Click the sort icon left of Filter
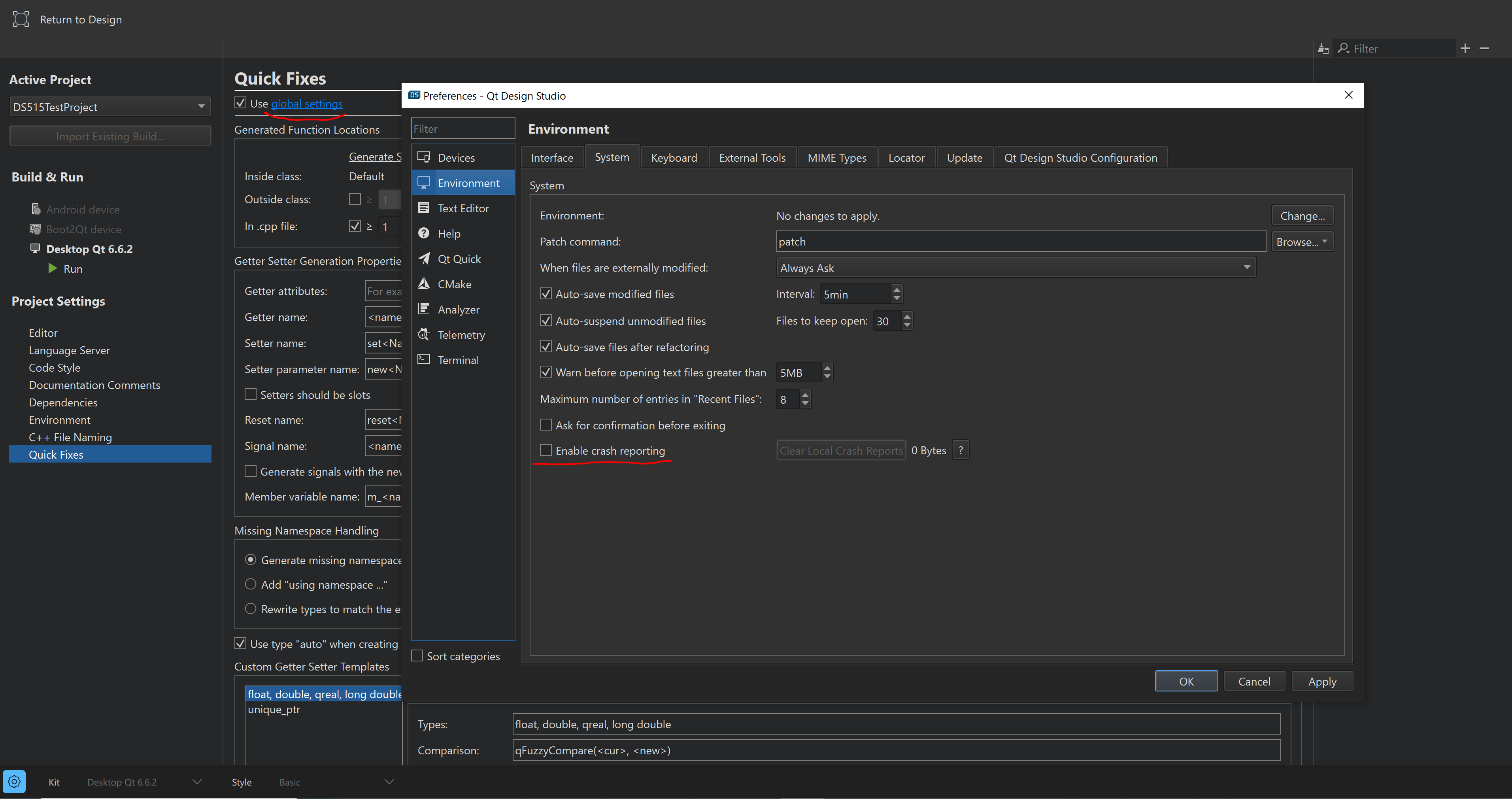The image size is (1512, 799). [x=1323, y=48]
